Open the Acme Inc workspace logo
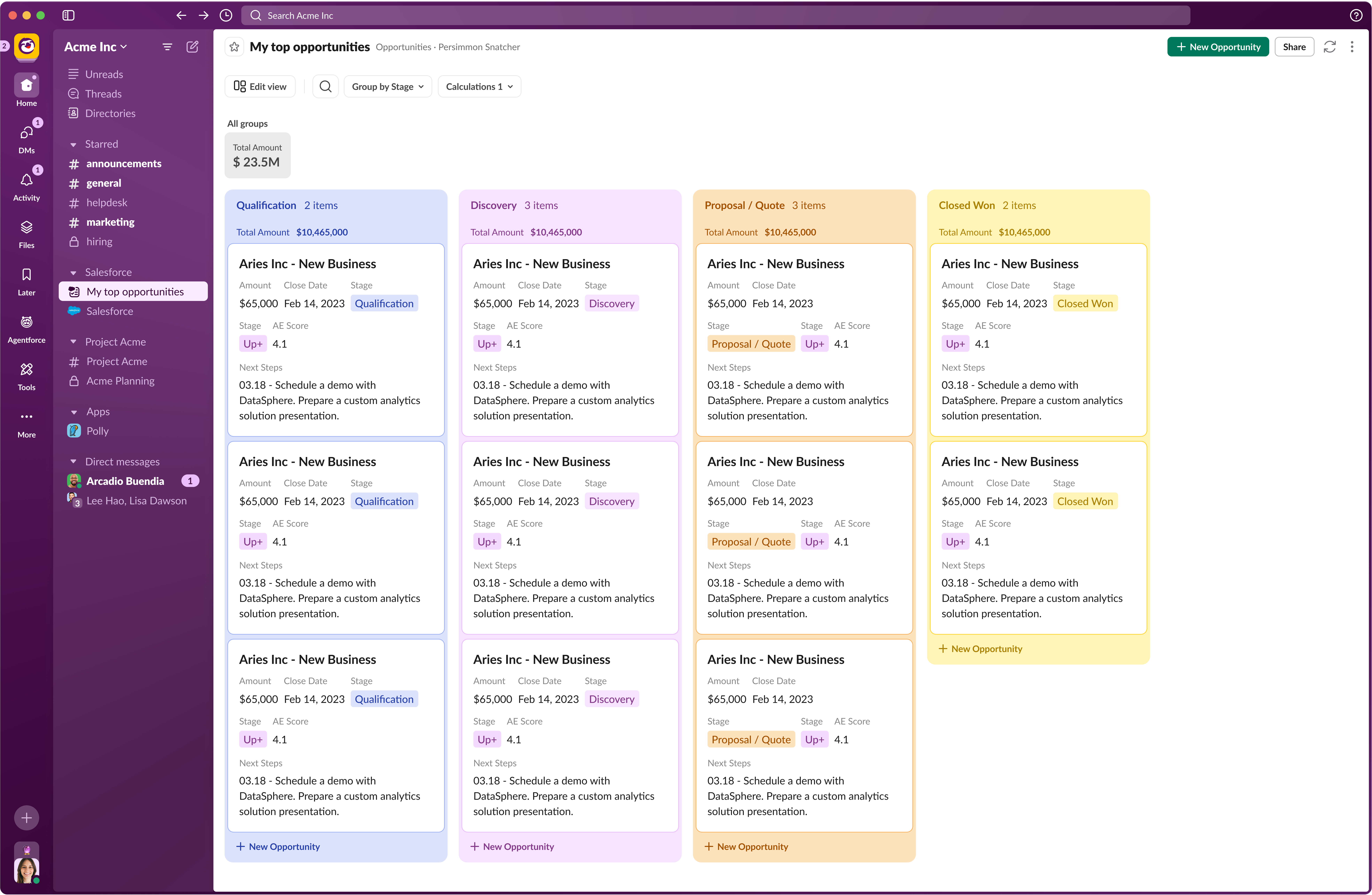Viewport: 1372px width, 895px height. click(x=26, y=47)
